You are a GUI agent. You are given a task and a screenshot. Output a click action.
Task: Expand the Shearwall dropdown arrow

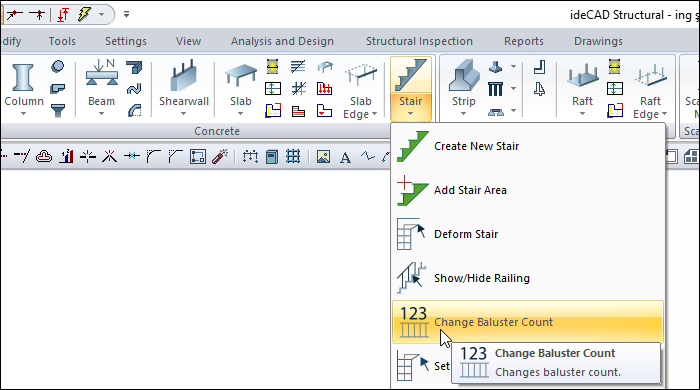pos(183,114)
